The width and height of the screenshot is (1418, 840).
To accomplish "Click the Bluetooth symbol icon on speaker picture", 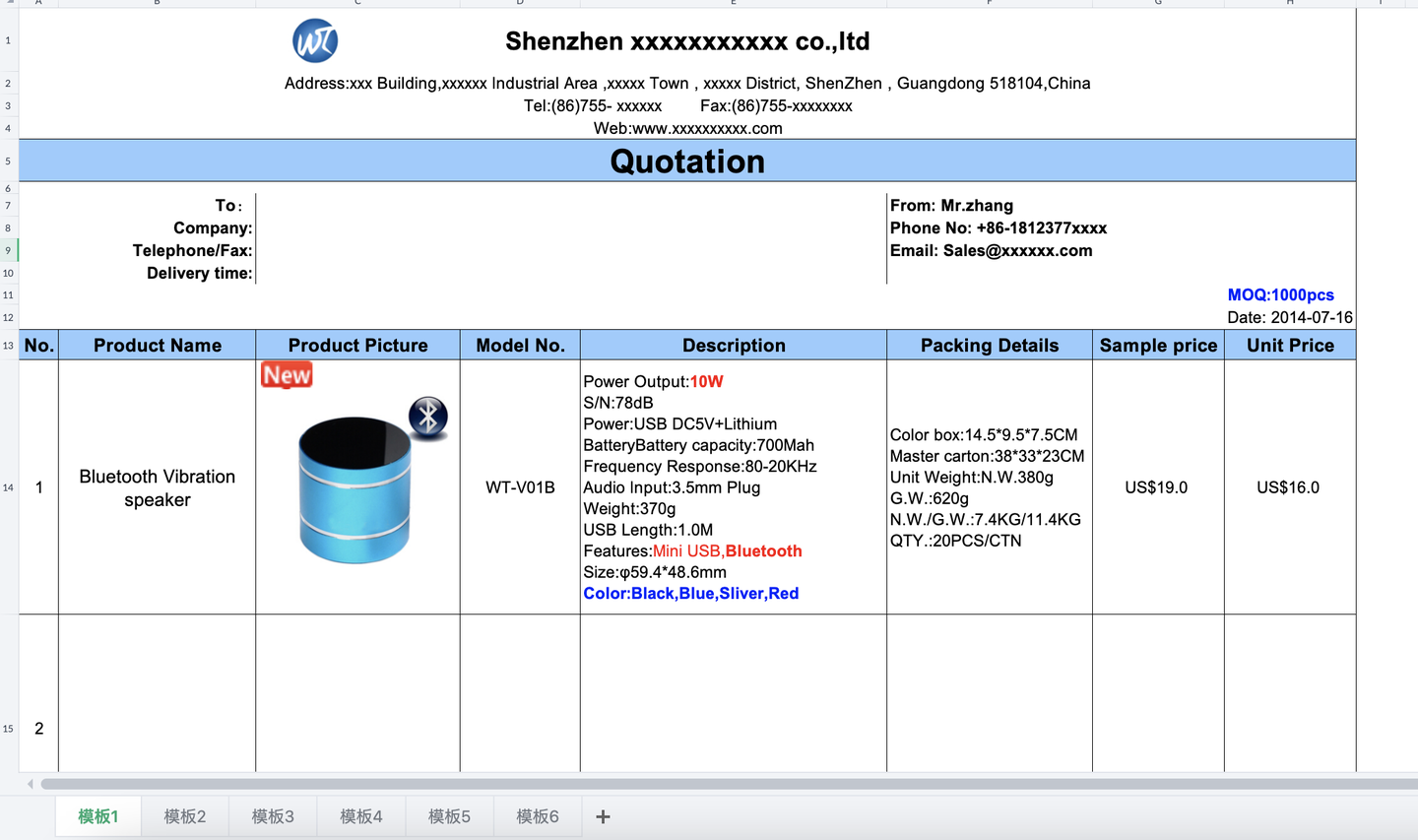I will [x=428, y=418].
